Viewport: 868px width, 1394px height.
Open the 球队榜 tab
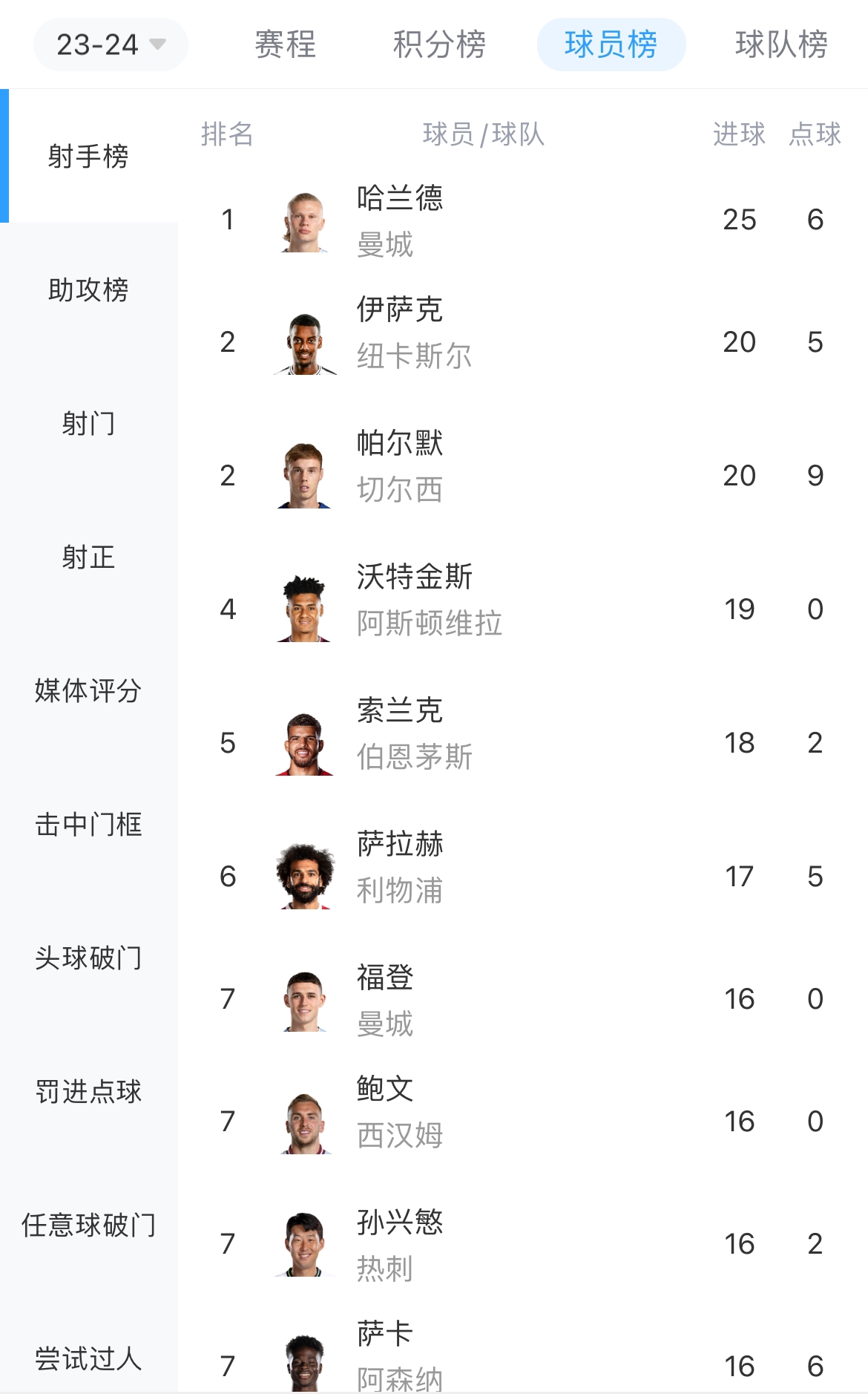coord(781,45)
